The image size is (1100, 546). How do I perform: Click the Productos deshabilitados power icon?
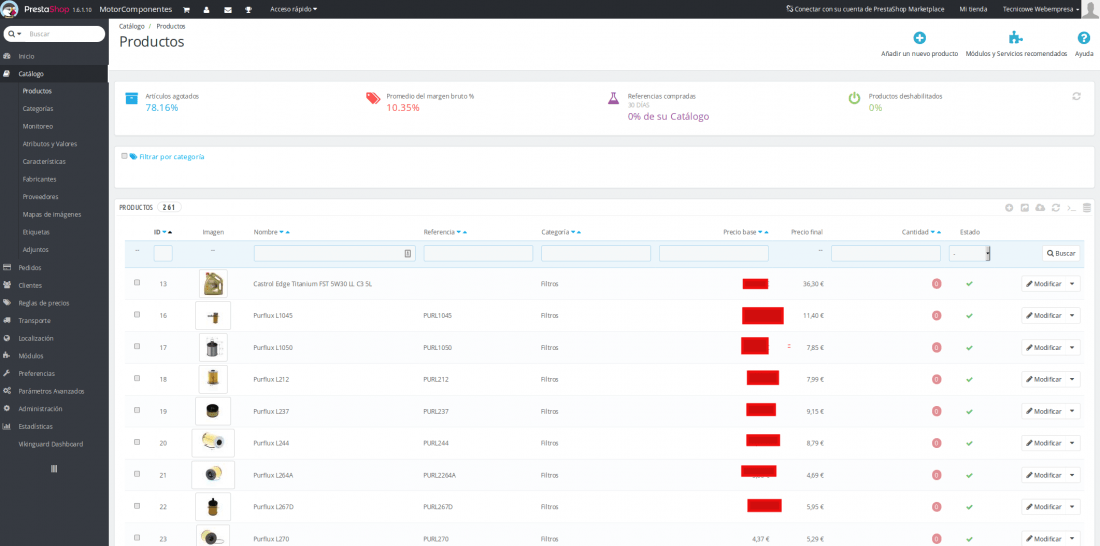click(x=854, y=98)
